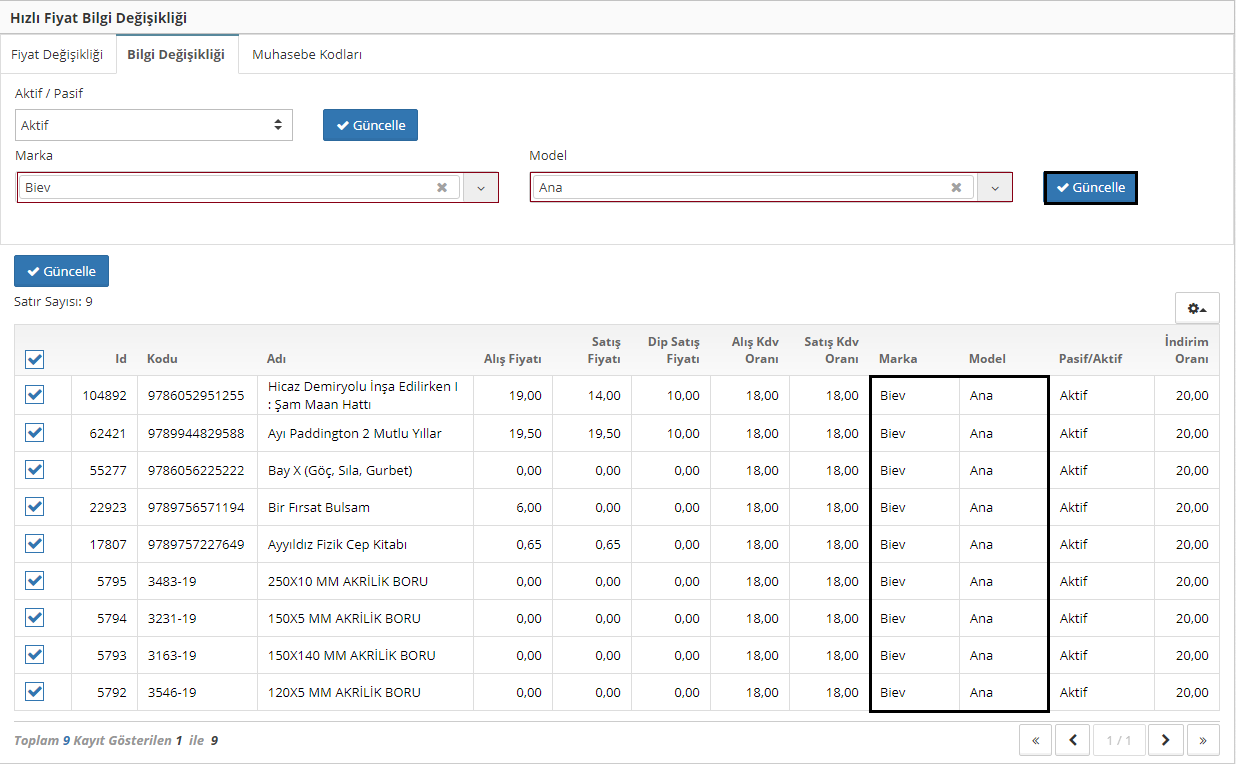Click Güncelle button beside Model field
This screenshot has height=764, width=1236.
[1090, 188]
